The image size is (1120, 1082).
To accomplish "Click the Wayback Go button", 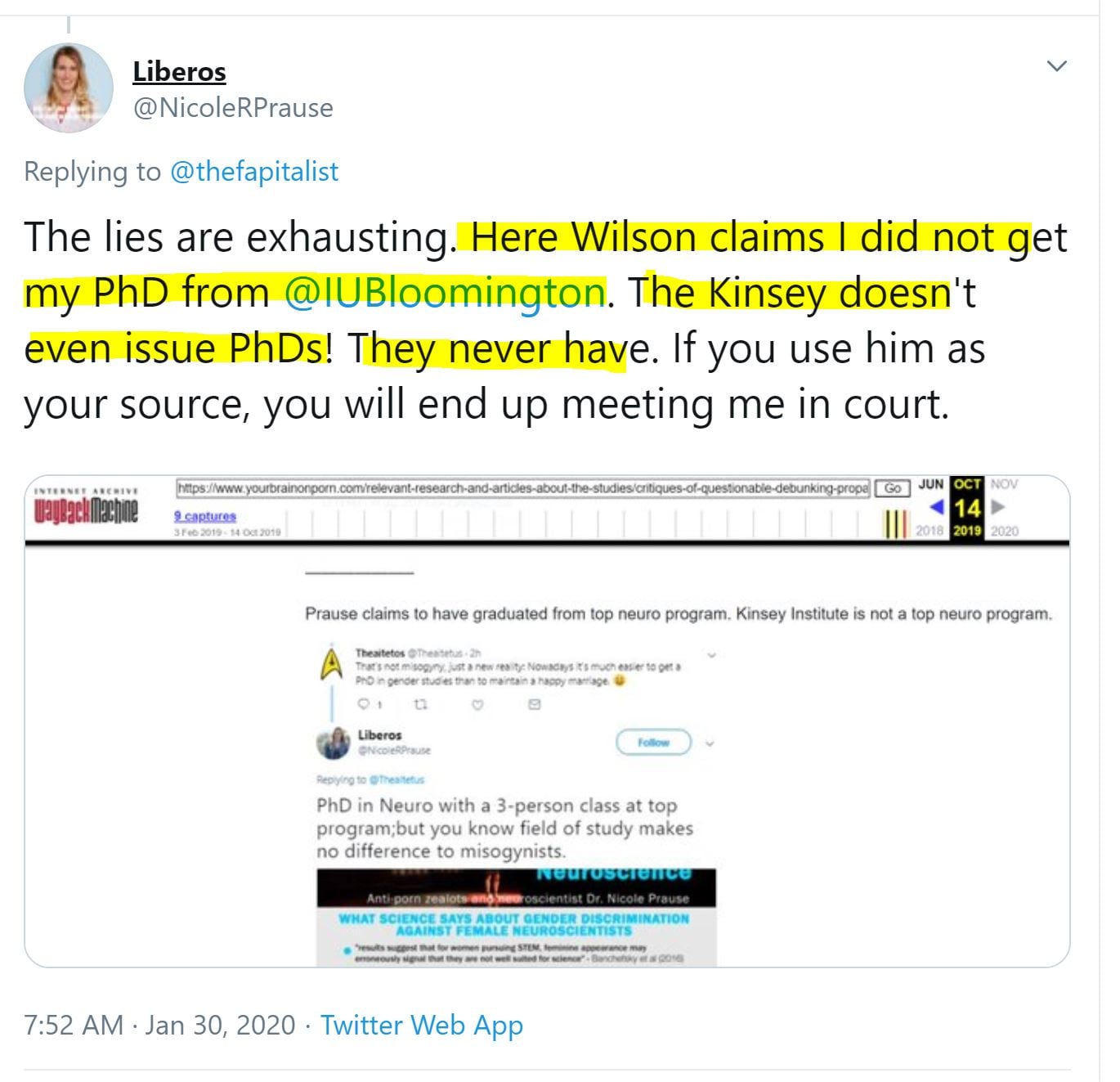I will tap(893, 488).
